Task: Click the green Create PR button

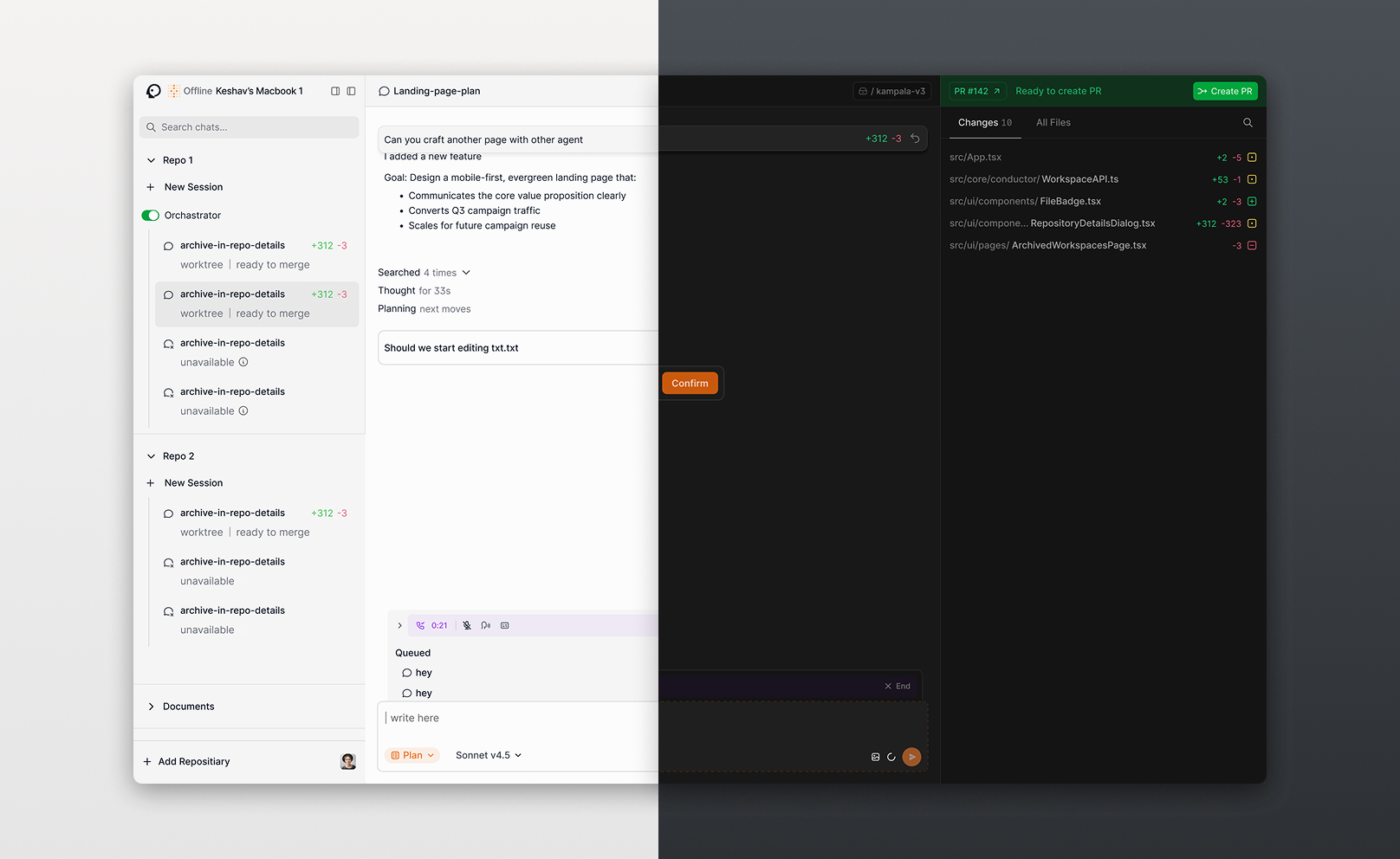Action: coord(1225,91)
